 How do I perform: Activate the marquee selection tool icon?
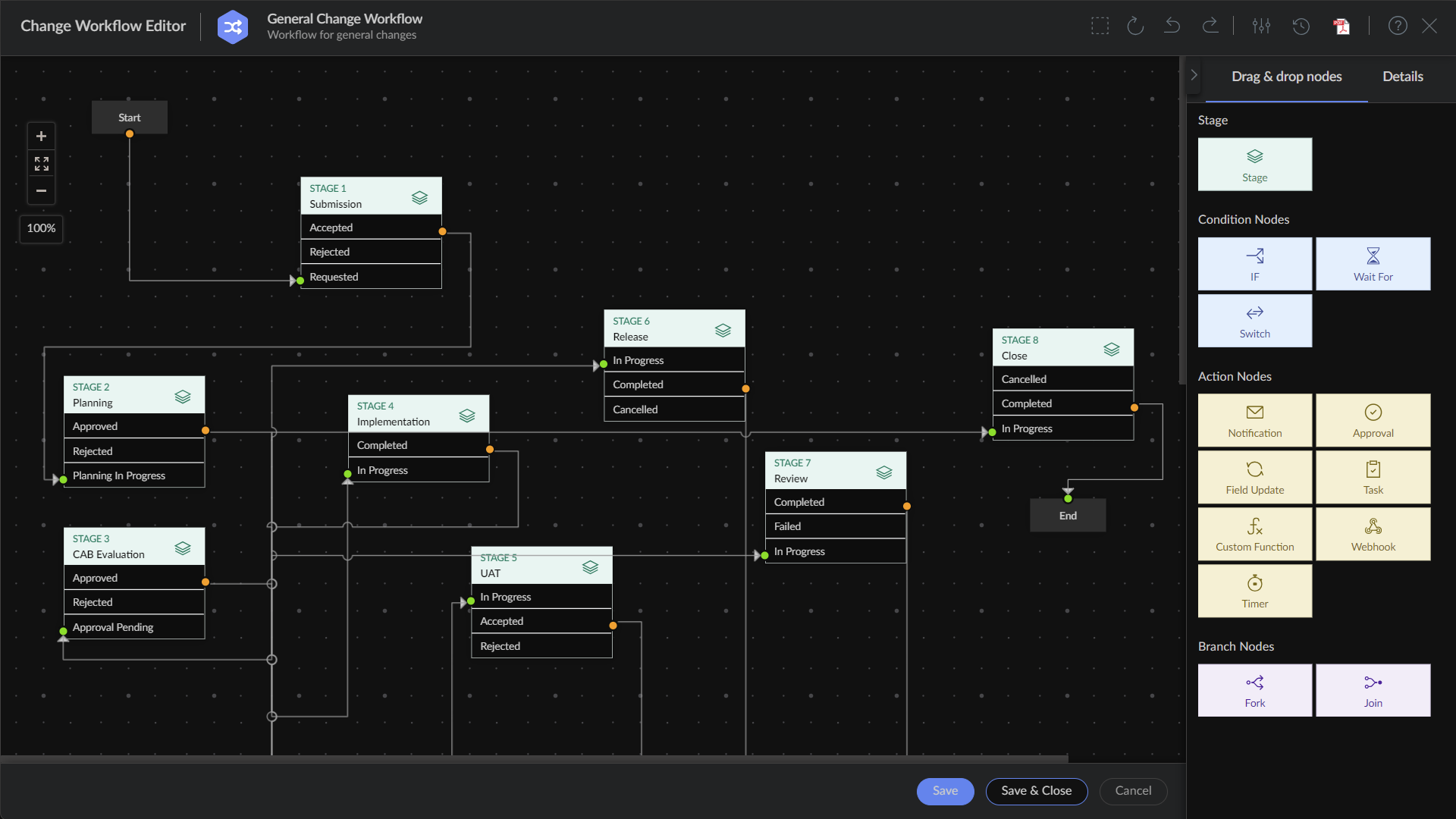click(x=1100, y=26)
